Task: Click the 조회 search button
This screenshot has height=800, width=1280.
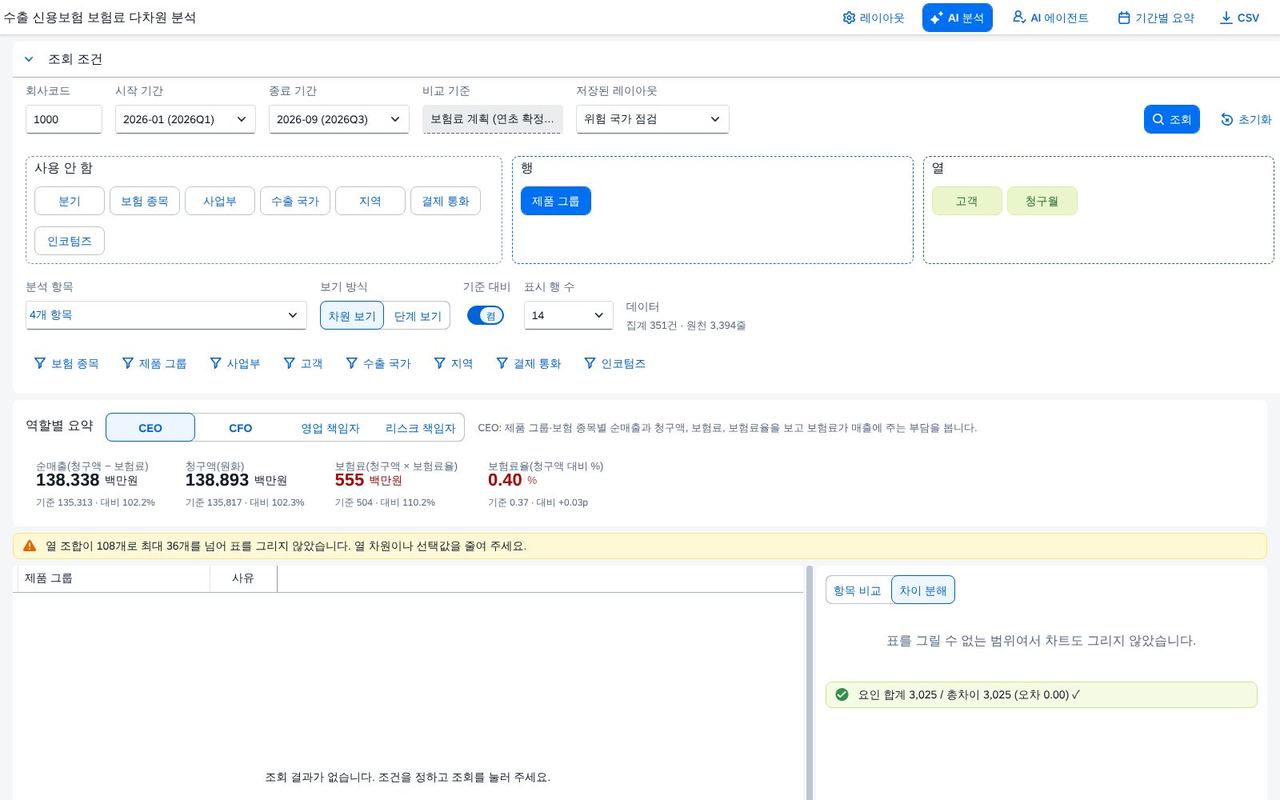Action: (x=1171, y=119)
